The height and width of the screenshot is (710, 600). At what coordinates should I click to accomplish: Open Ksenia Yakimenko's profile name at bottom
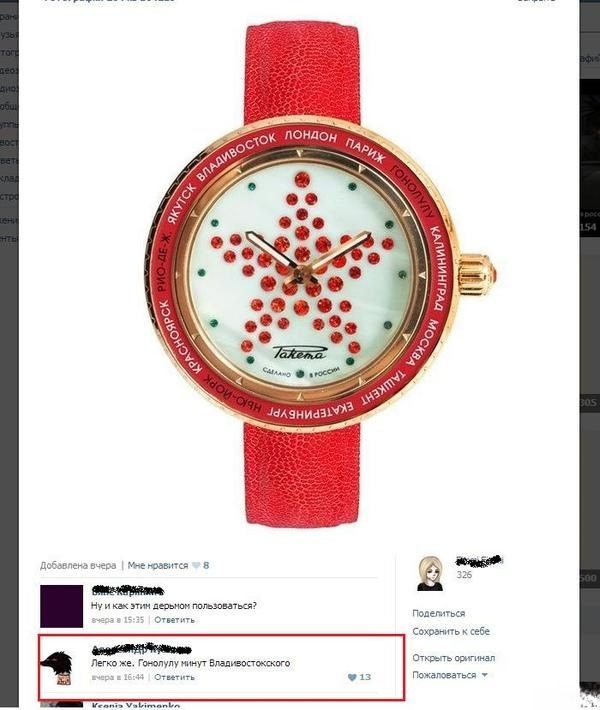coord(135,706)
